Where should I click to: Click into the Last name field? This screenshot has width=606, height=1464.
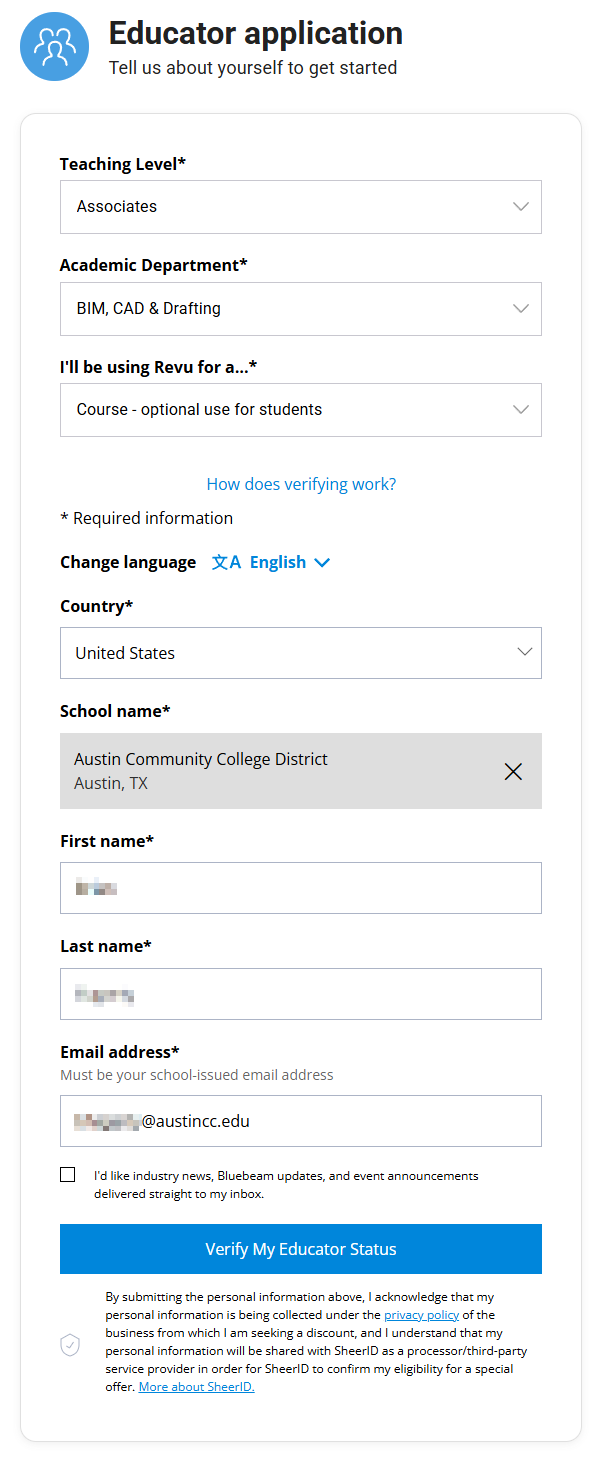pyautogui.click(x=300, y=994)
